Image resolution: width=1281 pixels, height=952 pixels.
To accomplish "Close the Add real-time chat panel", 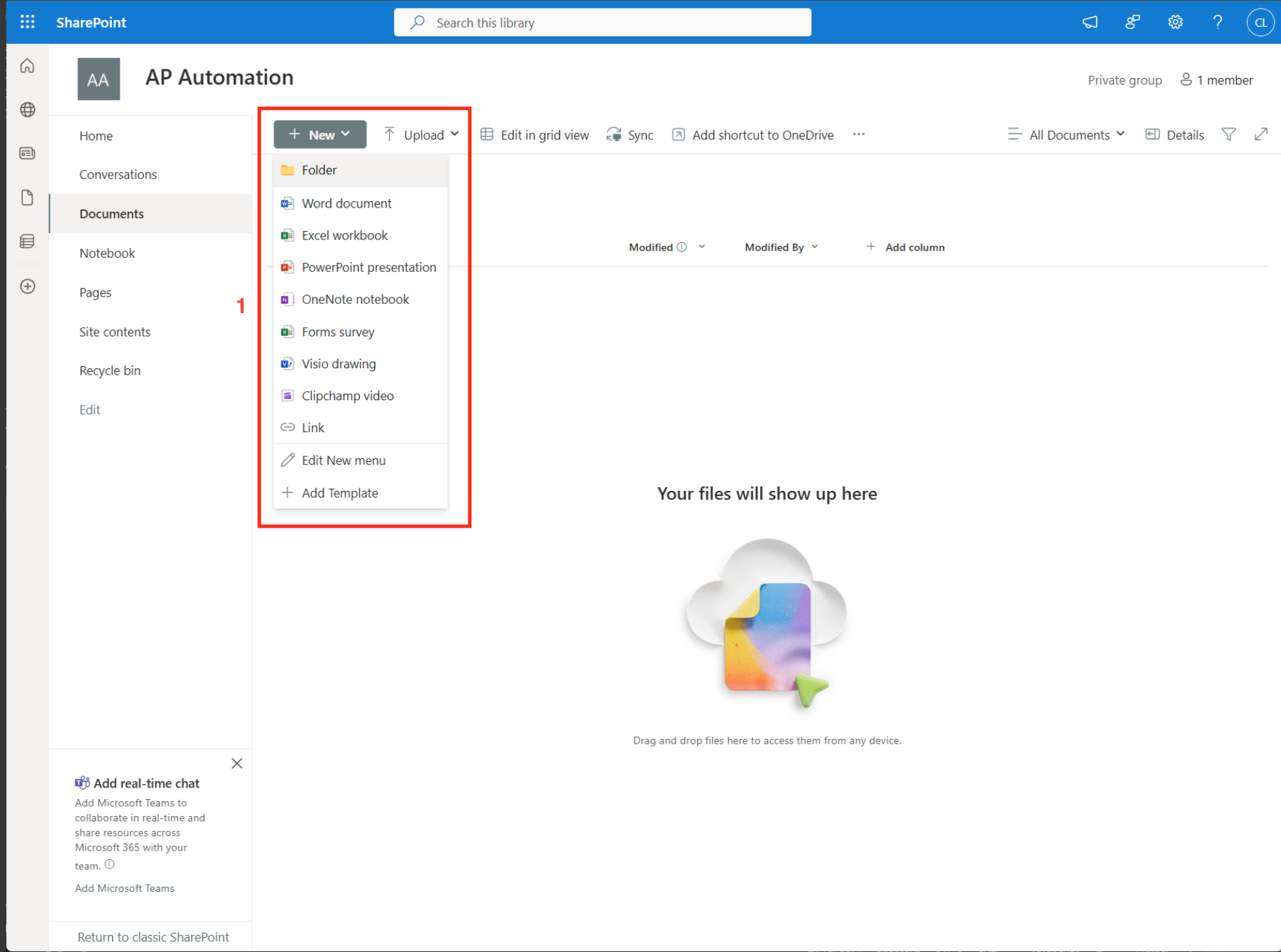I will [237, 764].
